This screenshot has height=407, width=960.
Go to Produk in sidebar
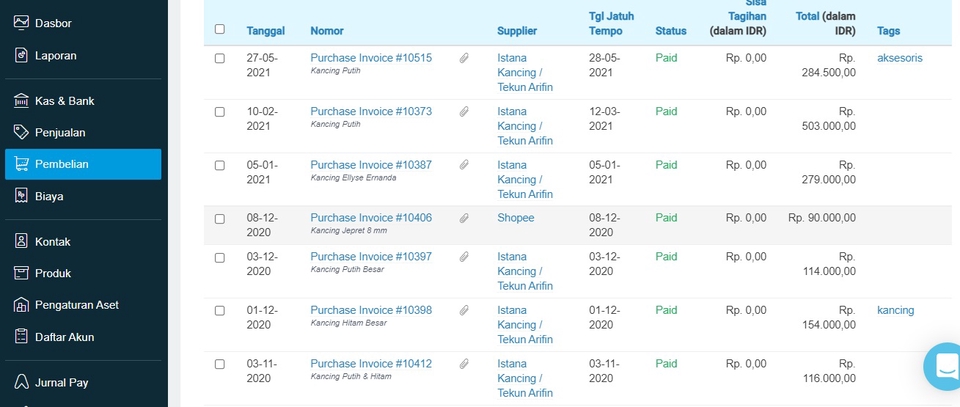(x=52, y=273)
